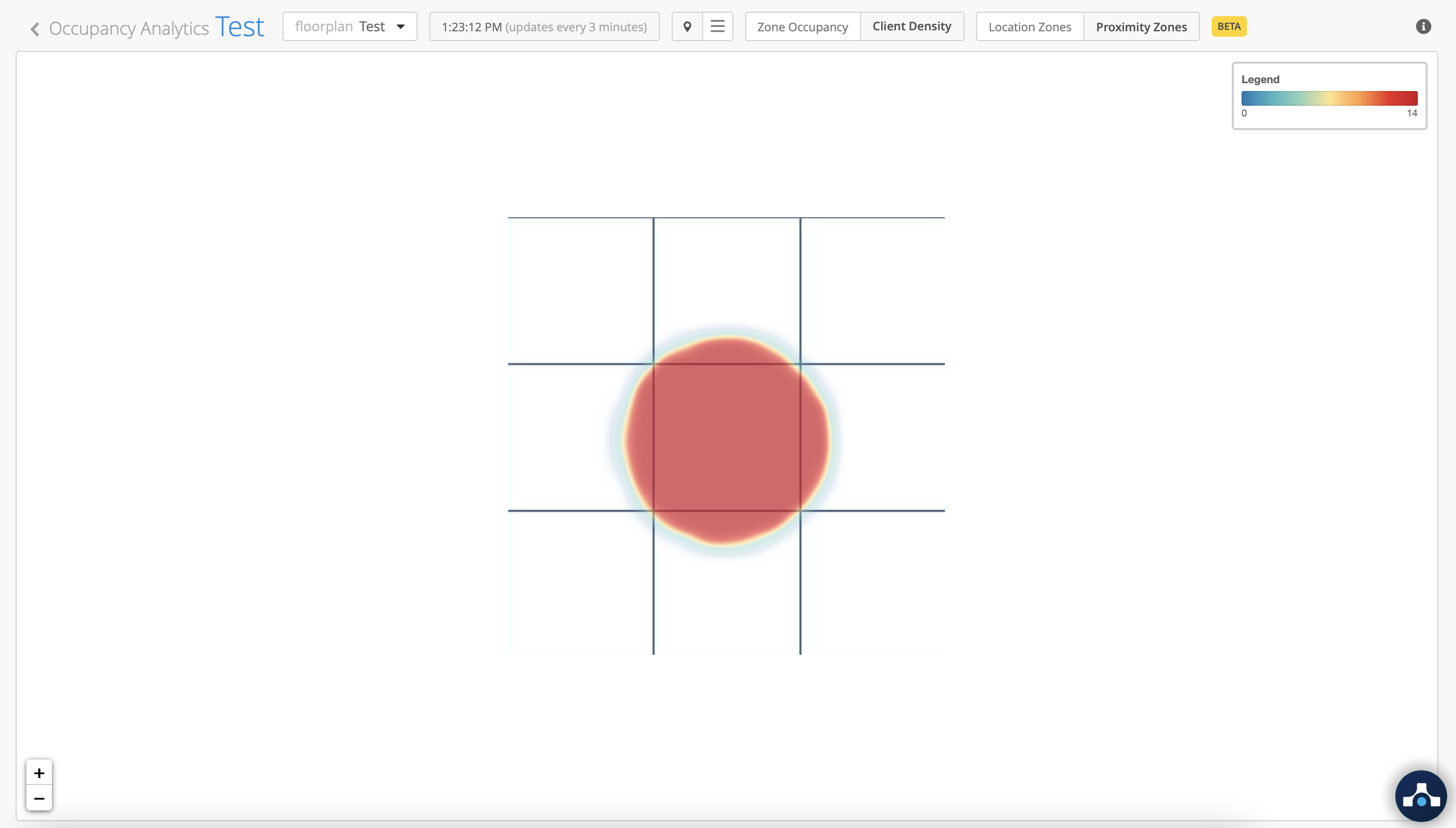Switch to Location Zones

coord(1030,27)
